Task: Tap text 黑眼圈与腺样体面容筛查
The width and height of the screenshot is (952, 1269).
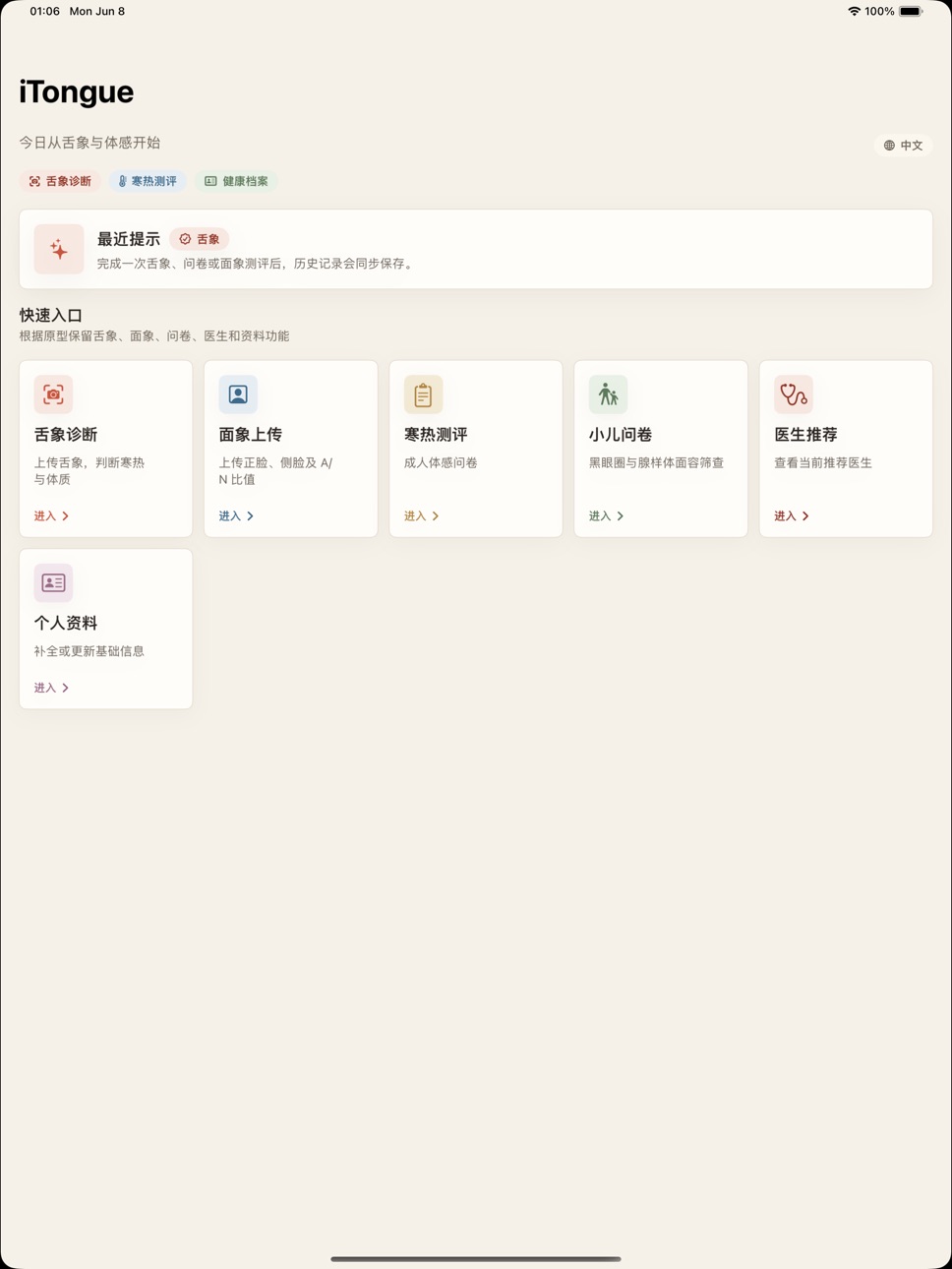Action: [657, 462]
